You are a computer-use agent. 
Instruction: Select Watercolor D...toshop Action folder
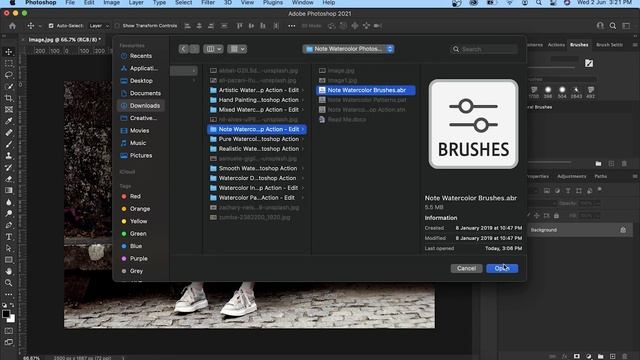pyautogui.click(x=257, y=178)
